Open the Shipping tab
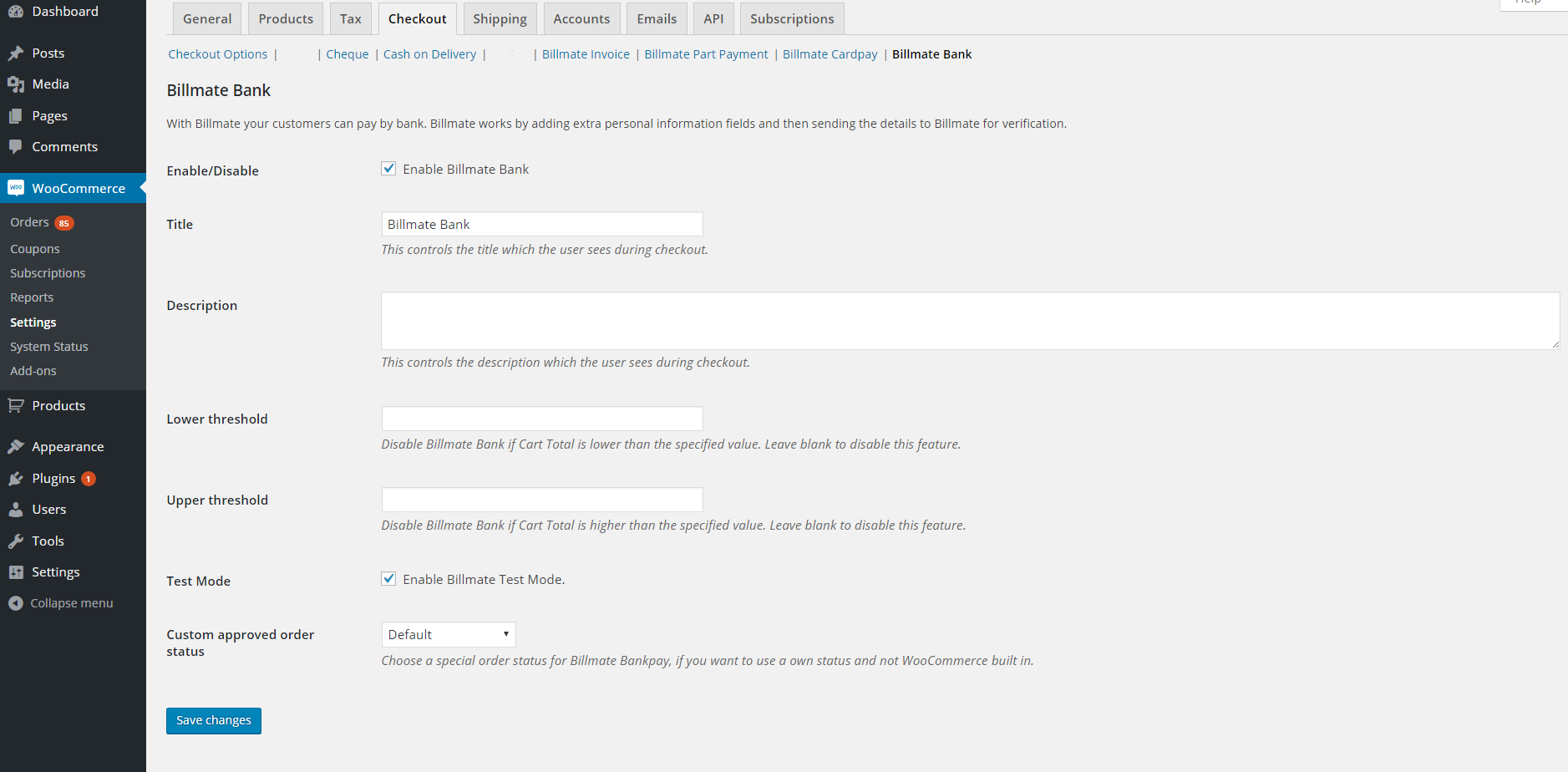This screenshot has height=772, width=1568. point(500,18)
